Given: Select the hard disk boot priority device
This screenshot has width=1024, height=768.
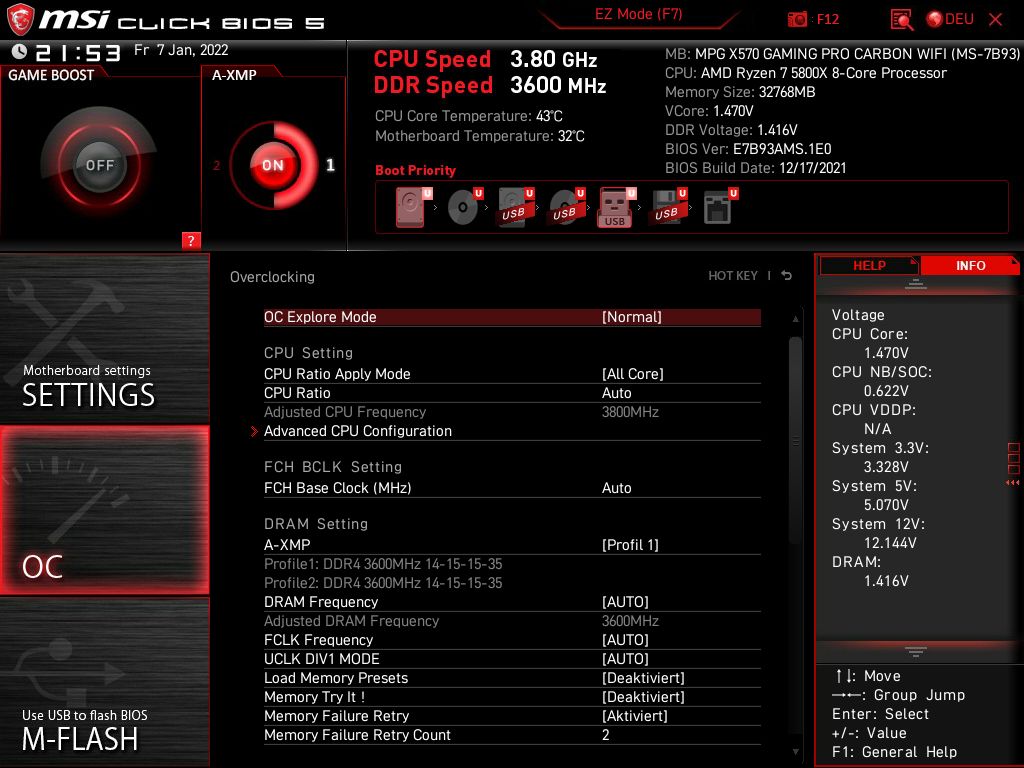Looking at the screenshot, I should click(x=413, y=207).
